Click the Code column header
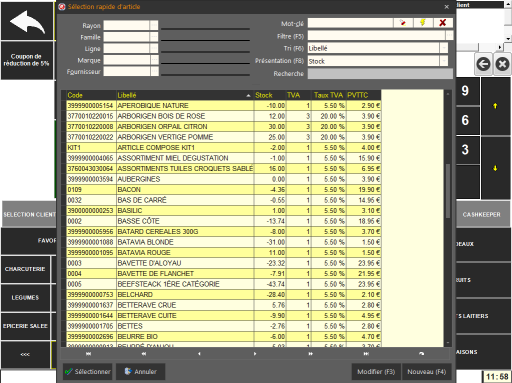 click(91, 95)
